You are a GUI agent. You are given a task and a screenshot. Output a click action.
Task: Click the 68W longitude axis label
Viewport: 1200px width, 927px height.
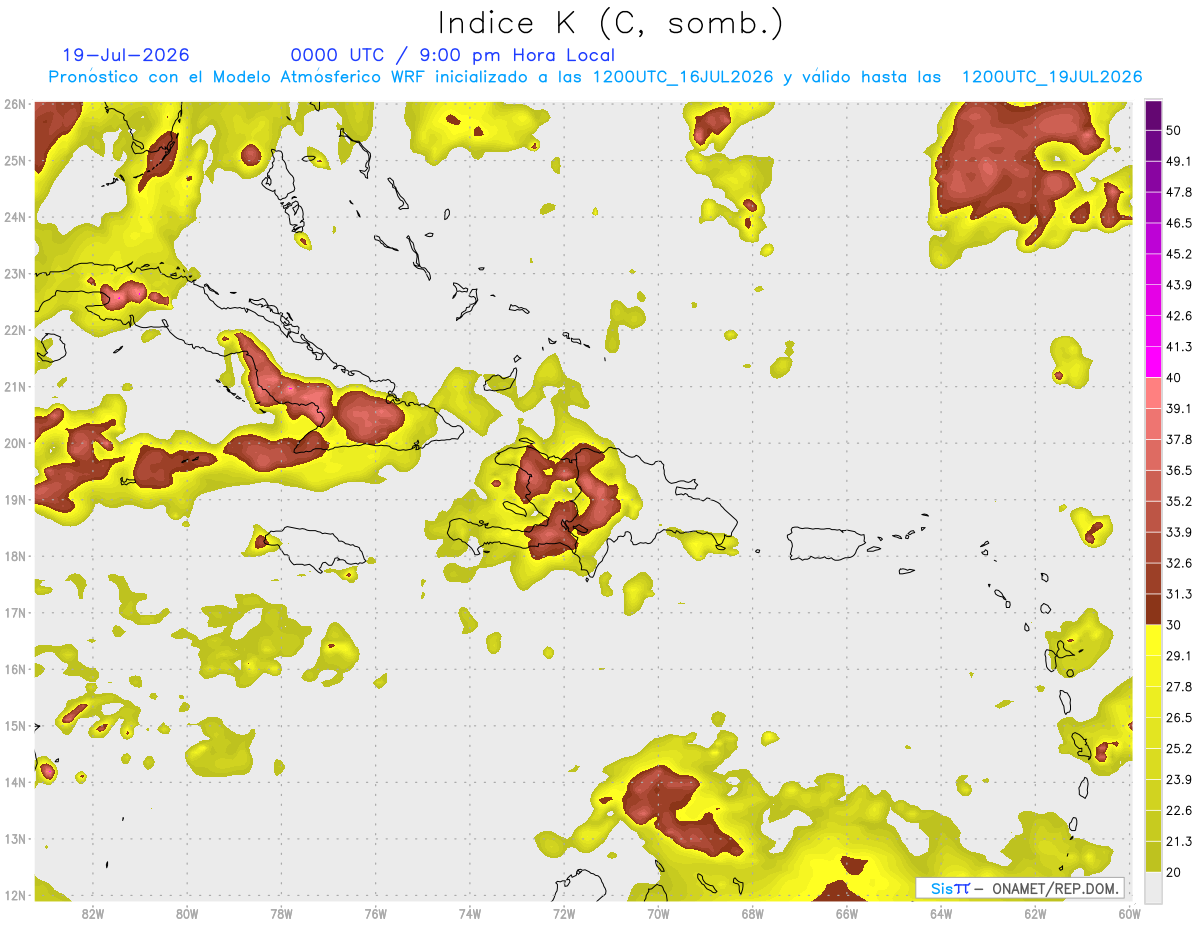pyautogui.click(x=753, y=913)
